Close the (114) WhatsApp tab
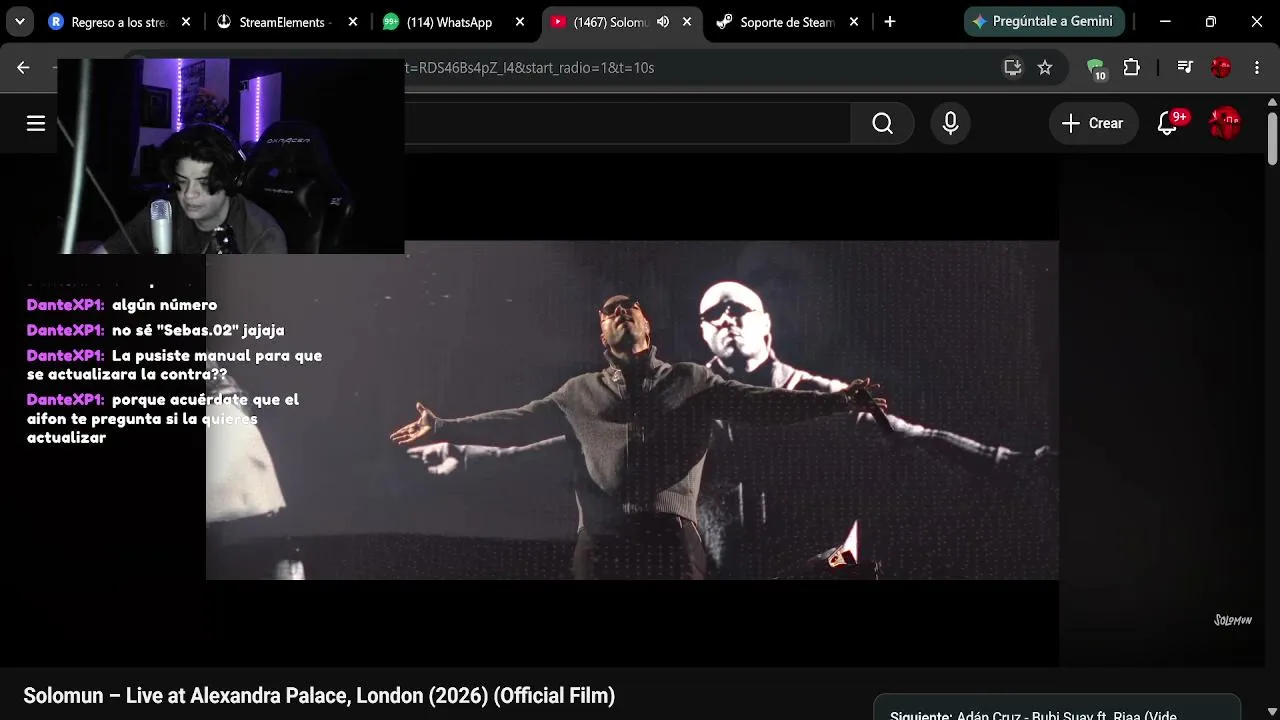1280x720 pixels. [x=519, y=22]
